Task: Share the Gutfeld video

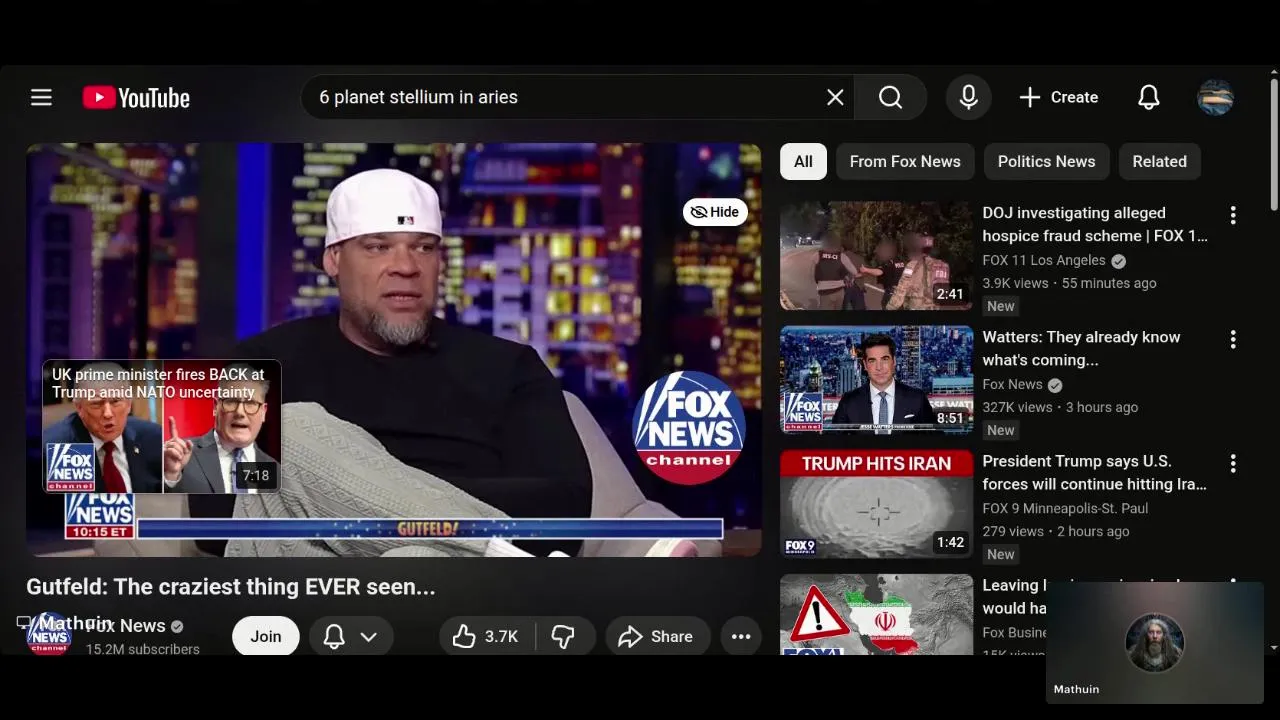Action: point(656,636)
